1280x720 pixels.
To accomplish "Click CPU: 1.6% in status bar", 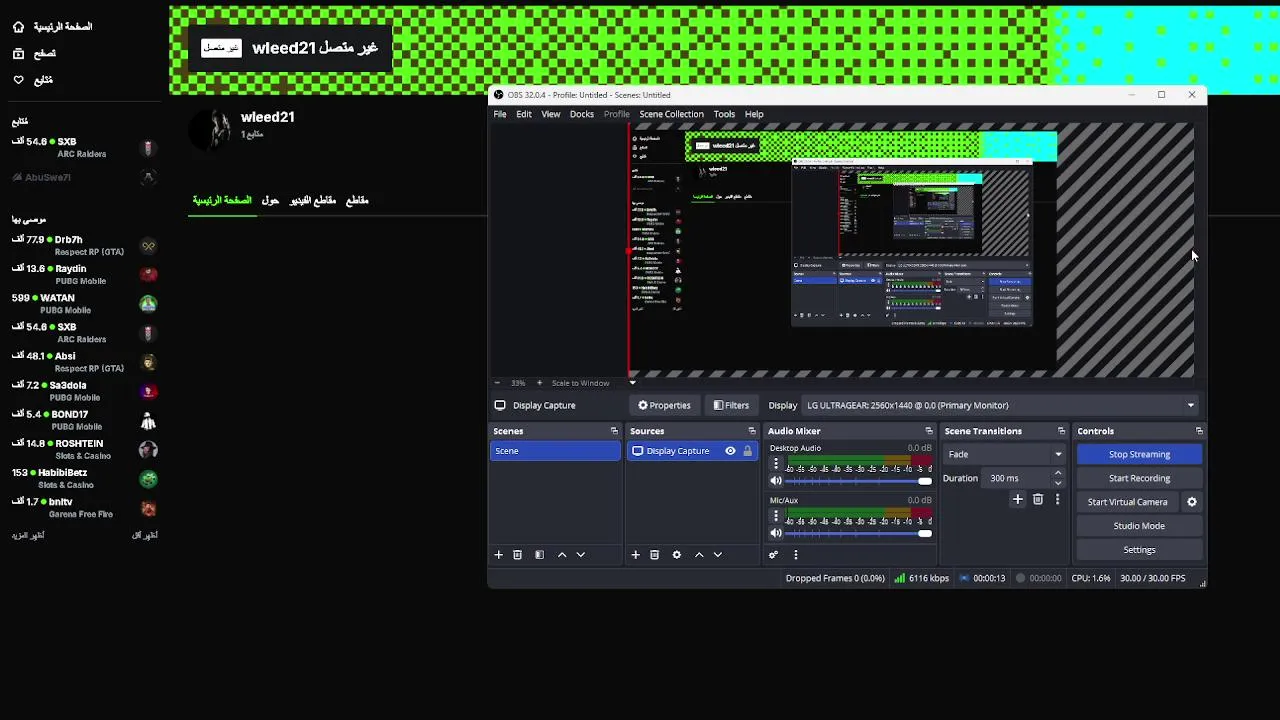I will click(1090, 578).
